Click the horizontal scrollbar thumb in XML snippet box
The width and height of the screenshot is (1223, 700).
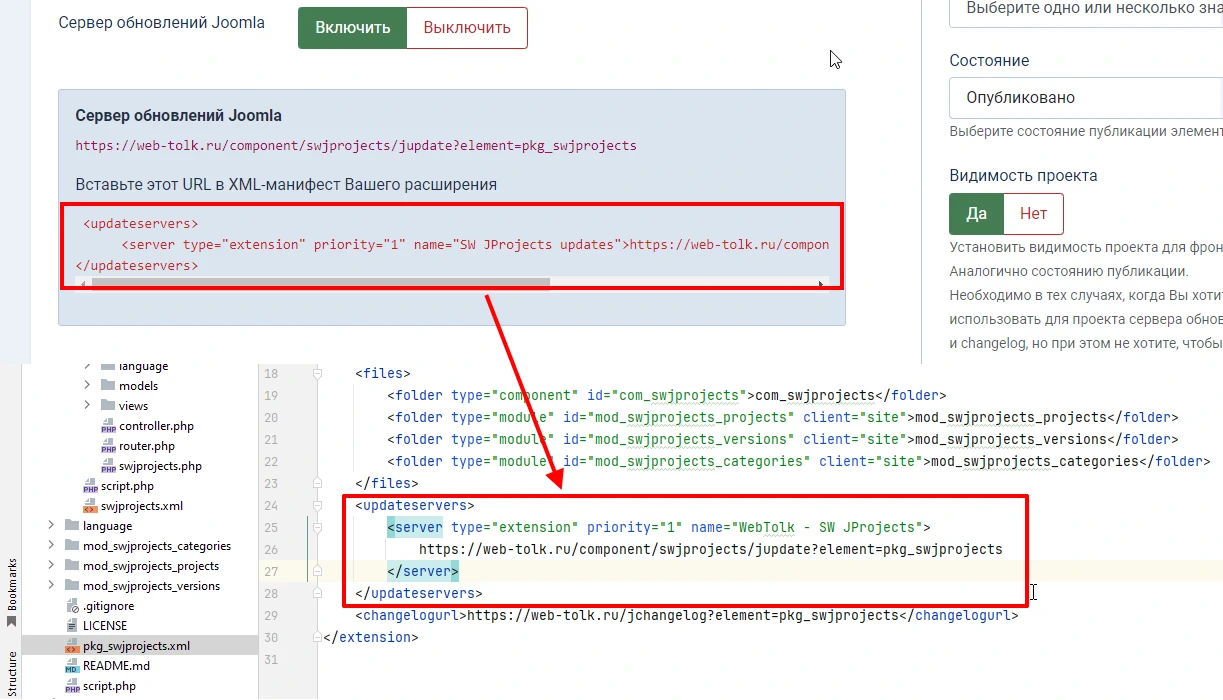point(320,284)
